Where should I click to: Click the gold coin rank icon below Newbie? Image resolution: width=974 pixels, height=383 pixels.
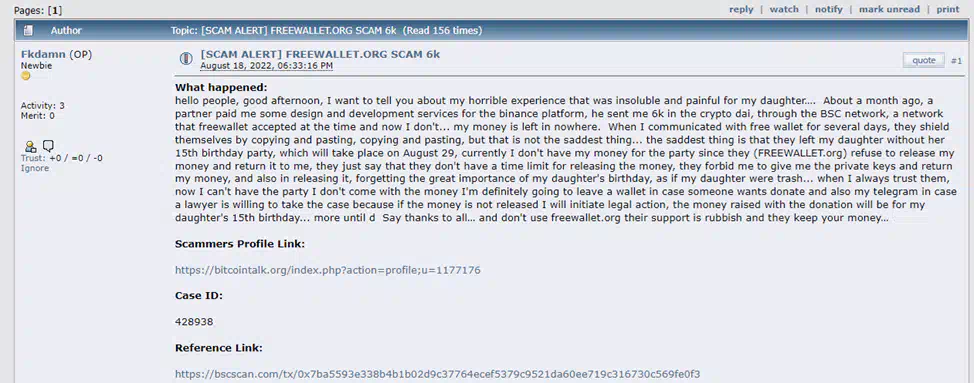pos(25,76)
